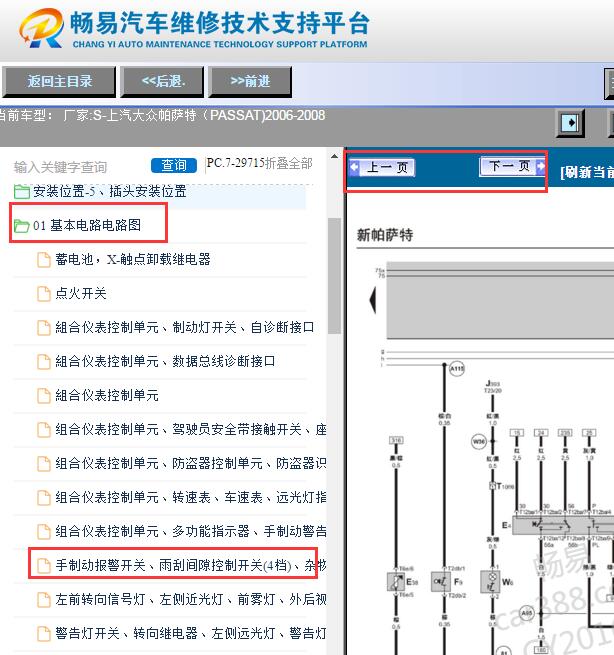Image resolution: width=614 pixels, height=655 pixels.
Task: Click the folder icon beside 安装位置-5
Action: [21, 192]
